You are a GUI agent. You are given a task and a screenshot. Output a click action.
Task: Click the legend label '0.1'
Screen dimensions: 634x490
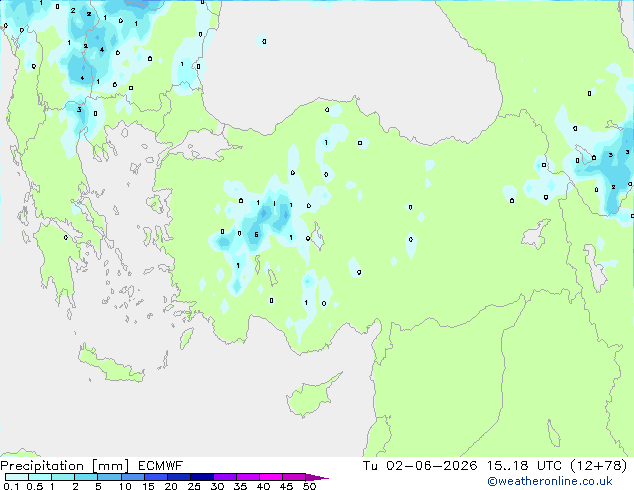[11, 486]
